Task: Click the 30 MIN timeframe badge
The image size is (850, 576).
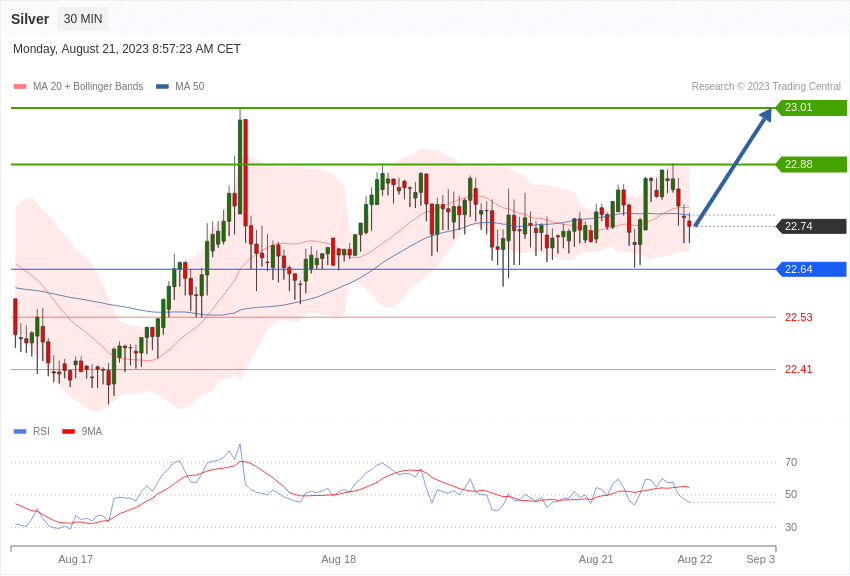Action: [x=83, y=19]
